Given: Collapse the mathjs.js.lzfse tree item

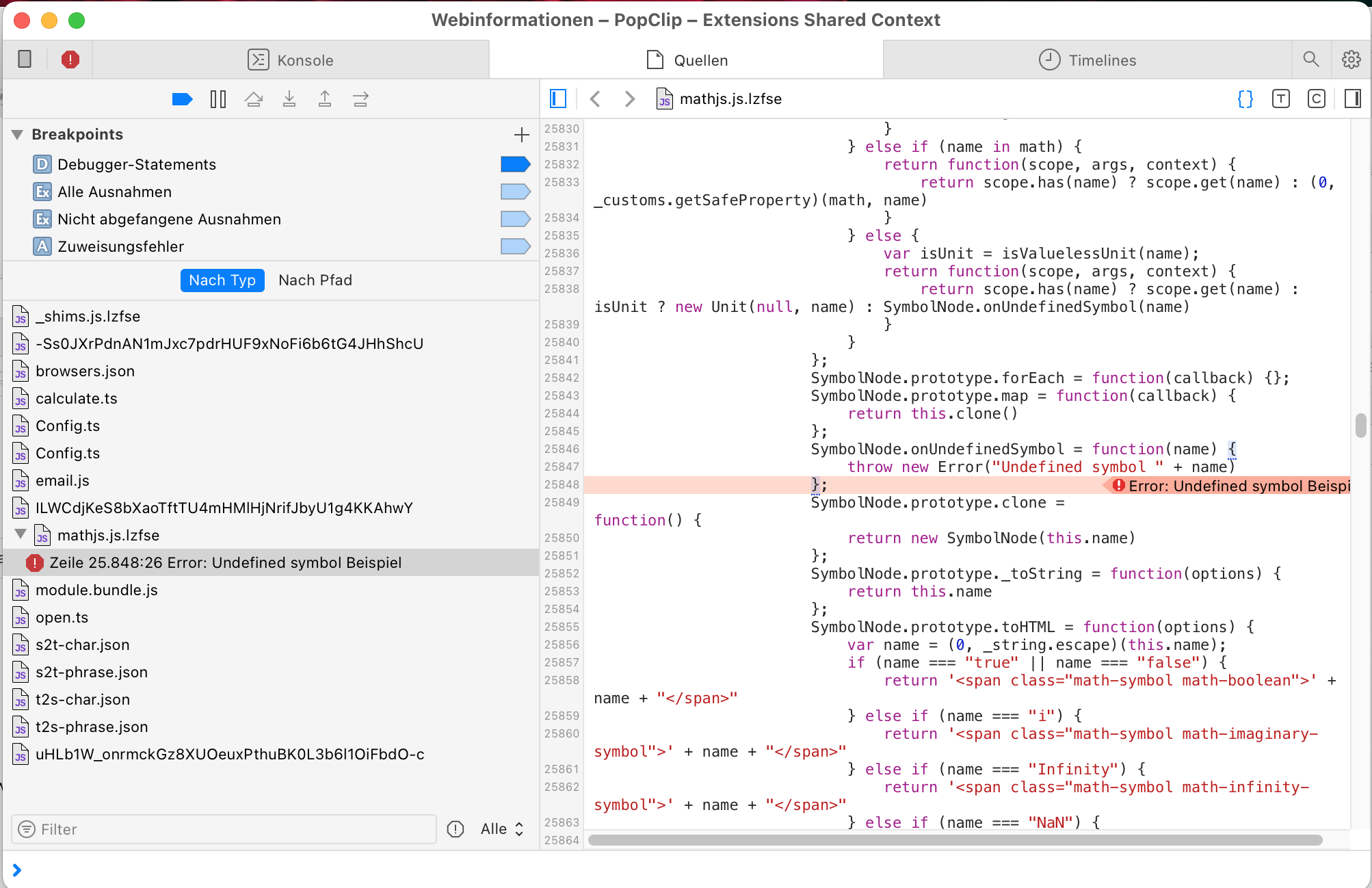Looking at the screenshot, I should (x=21, y=534).
